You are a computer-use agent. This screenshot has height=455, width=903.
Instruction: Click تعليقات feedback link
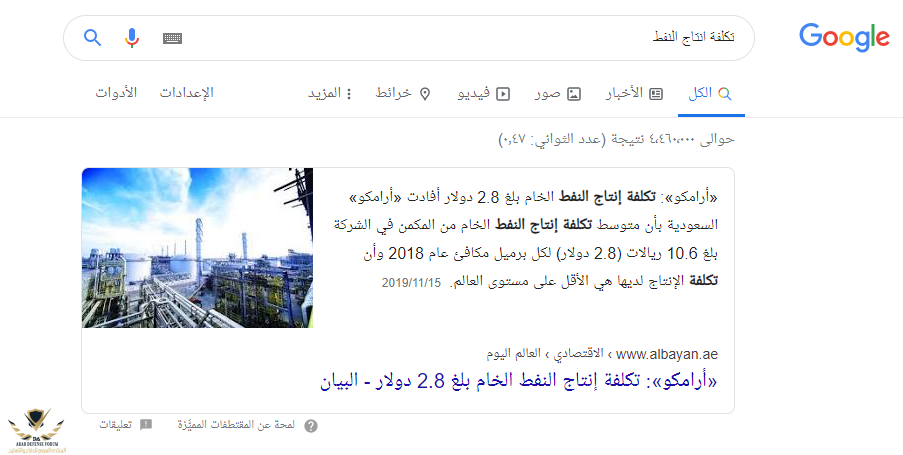pos(116,425)
